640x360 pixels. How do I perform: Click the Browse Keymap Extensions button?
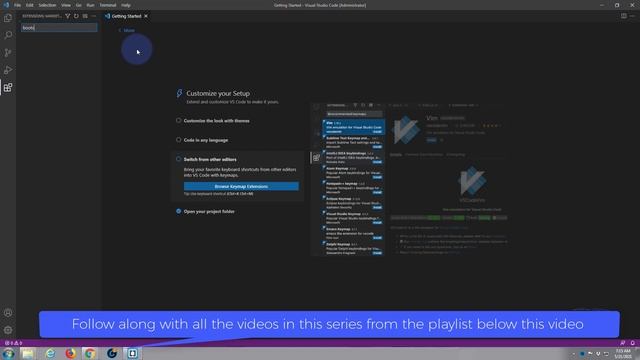(x=241, y=187)
